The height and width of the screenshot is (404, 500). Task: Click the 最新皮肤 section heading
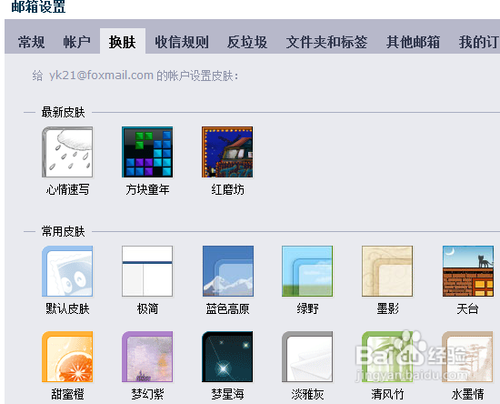click(x=63, y=112)
